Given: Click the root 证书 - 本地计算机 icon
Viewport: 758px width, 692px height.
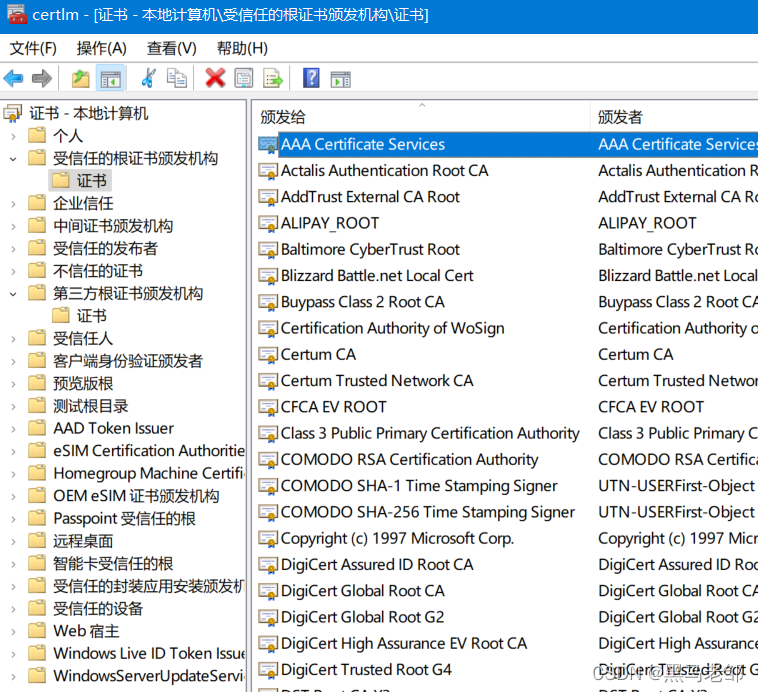Looking at the screenshot, I should (x=13, y=114).
